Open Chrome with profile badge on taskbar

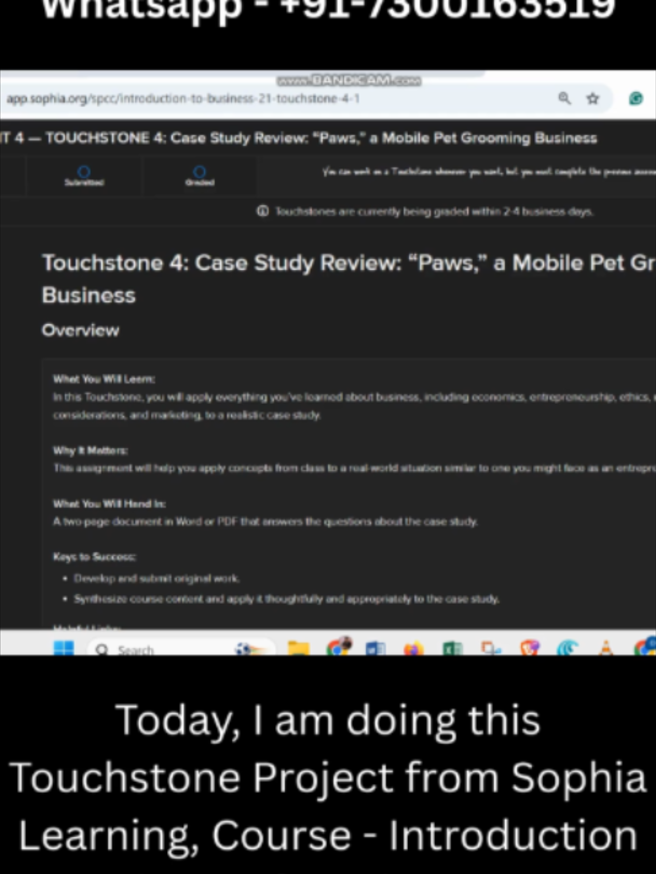pos(338,647)
